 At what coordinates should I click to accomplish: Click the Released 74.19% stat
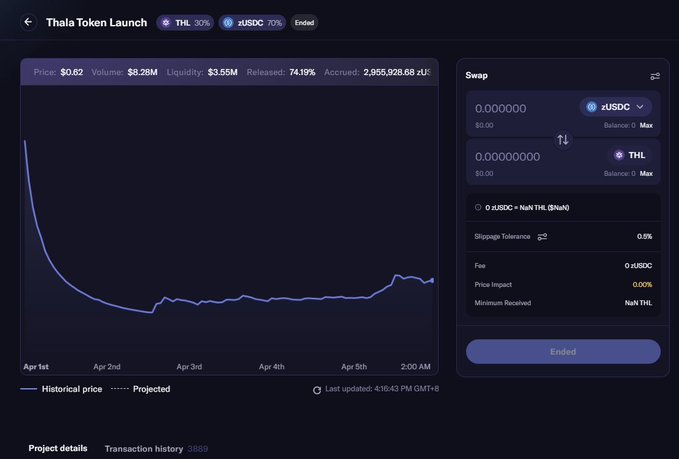point(281,72)
